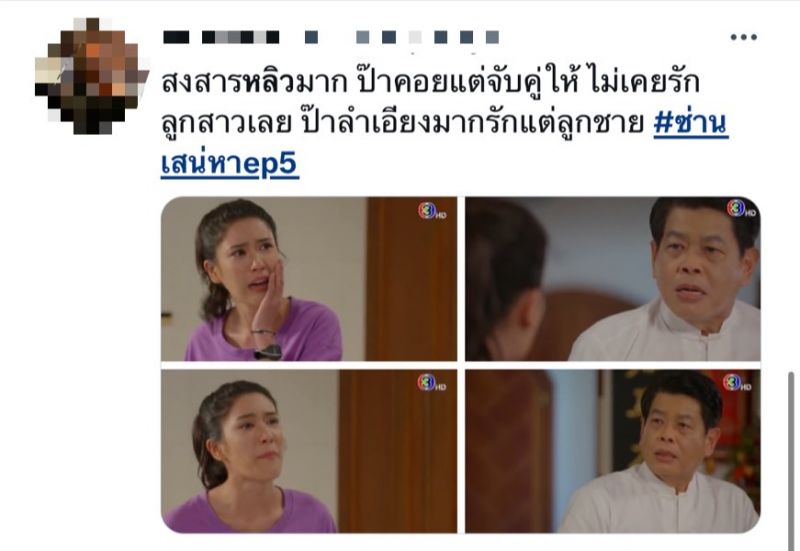Open the author's blurred username handle
Image resolution: width=800 pixels, height=551 pixels.
(x=402, y=37)
